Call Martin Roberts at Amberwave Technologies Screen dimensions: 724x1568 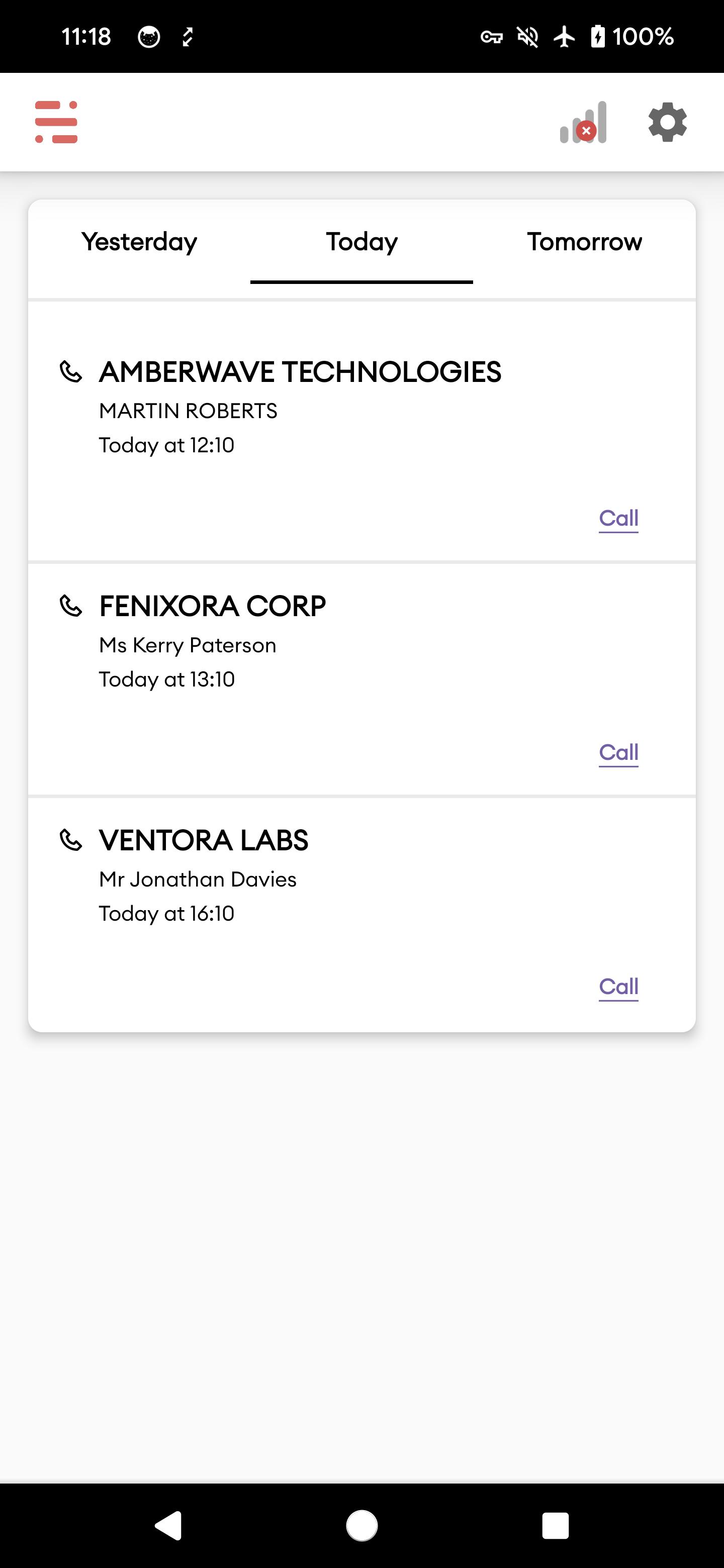pos(618,518)
